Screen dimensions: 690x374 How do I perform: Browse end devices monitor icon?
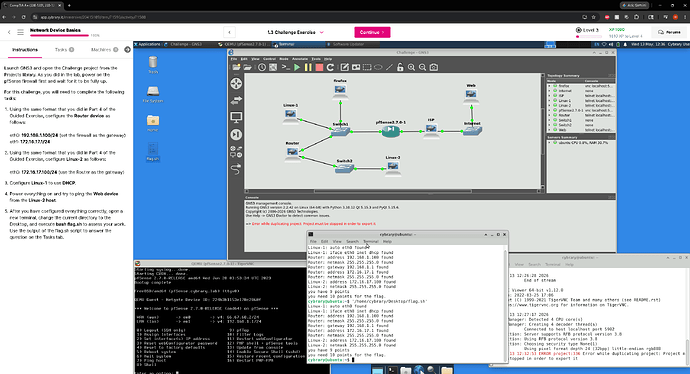(236, 117)
